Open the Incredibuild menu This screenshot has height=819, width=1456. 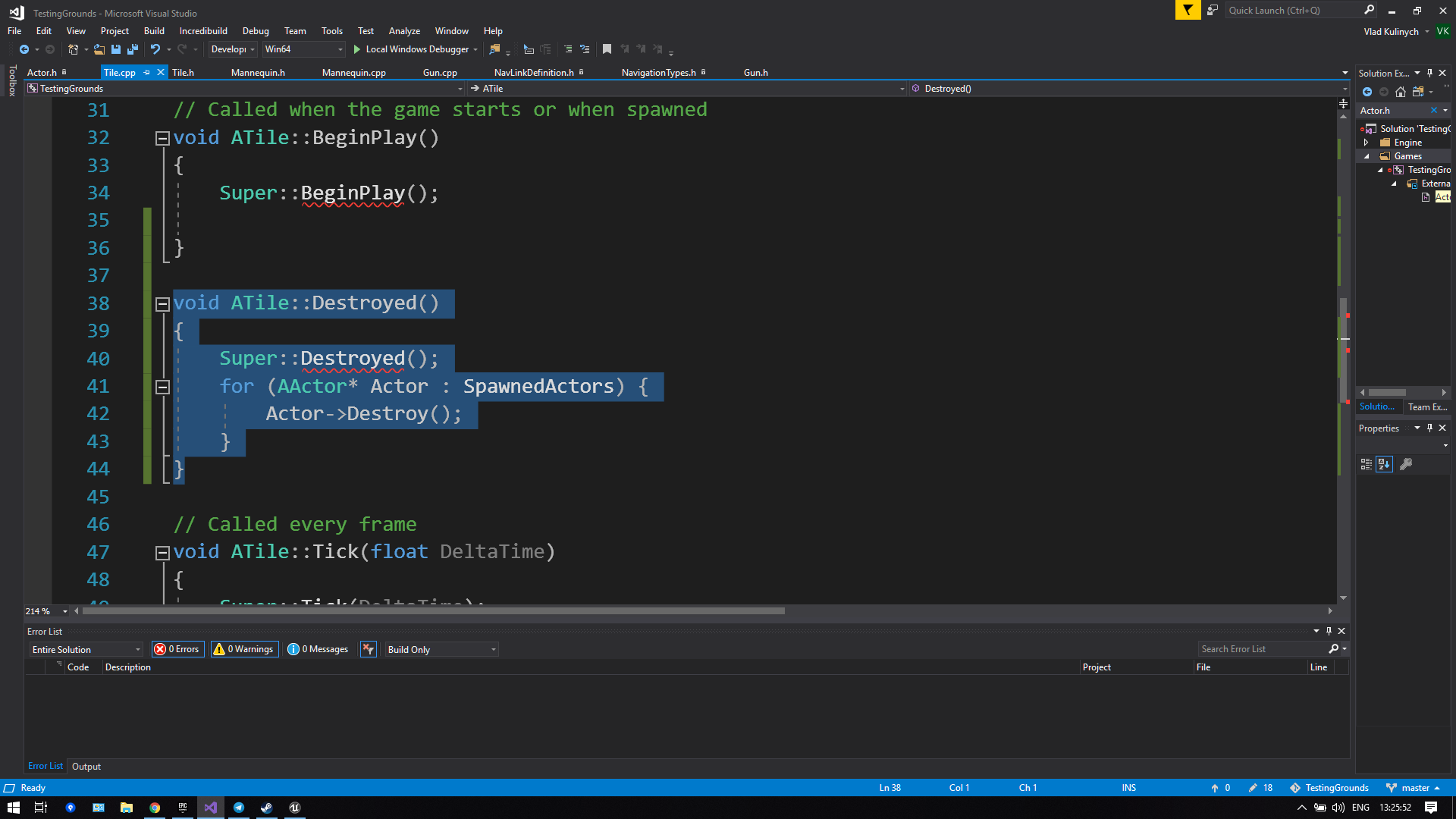(202, 31)
